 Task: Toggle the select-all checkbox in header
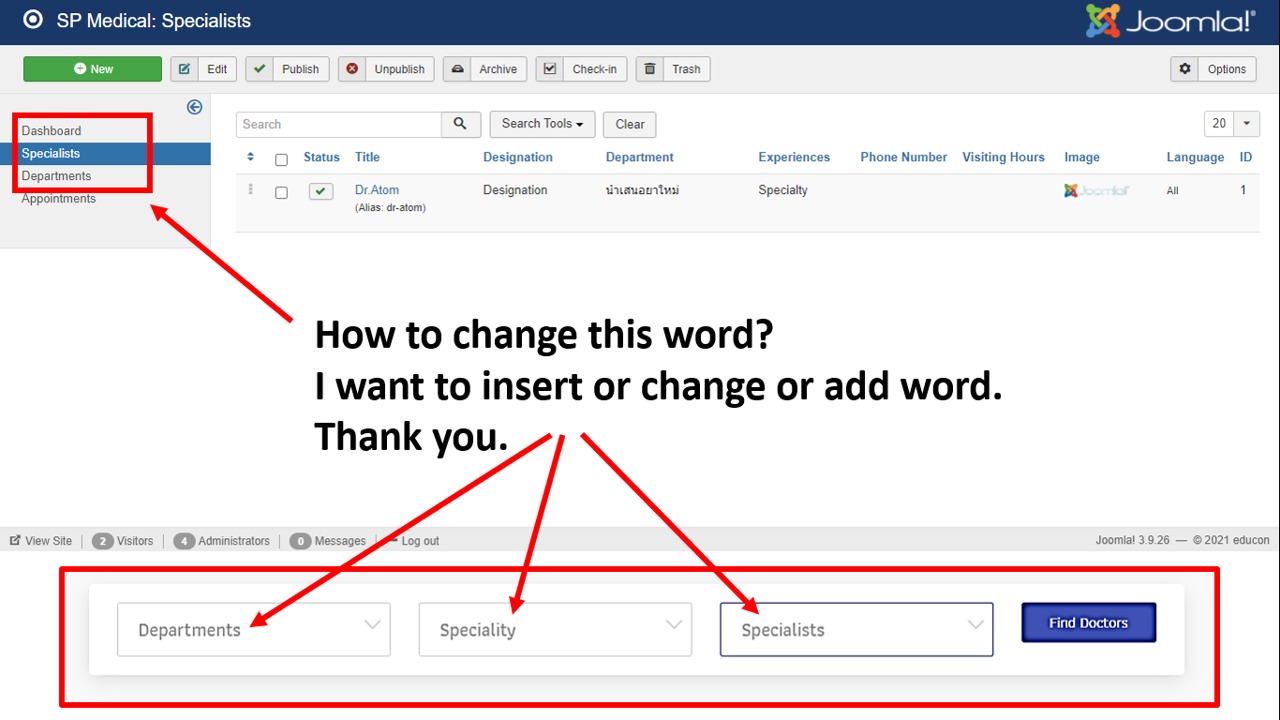[281, 159]
